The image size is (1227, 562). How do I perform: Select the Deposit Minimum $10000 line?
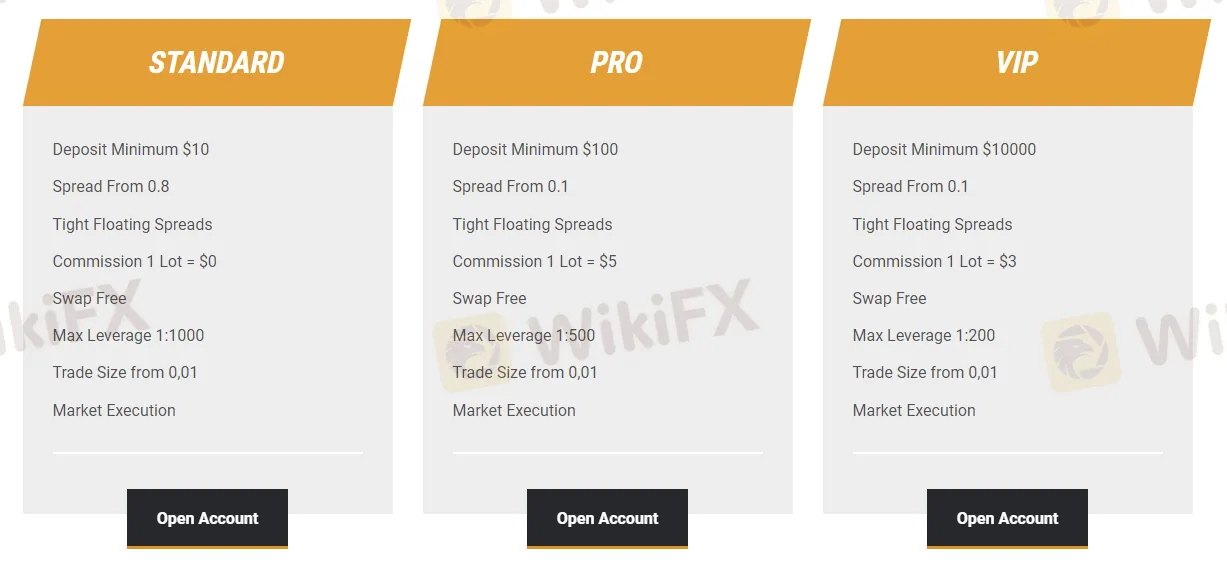944,149
